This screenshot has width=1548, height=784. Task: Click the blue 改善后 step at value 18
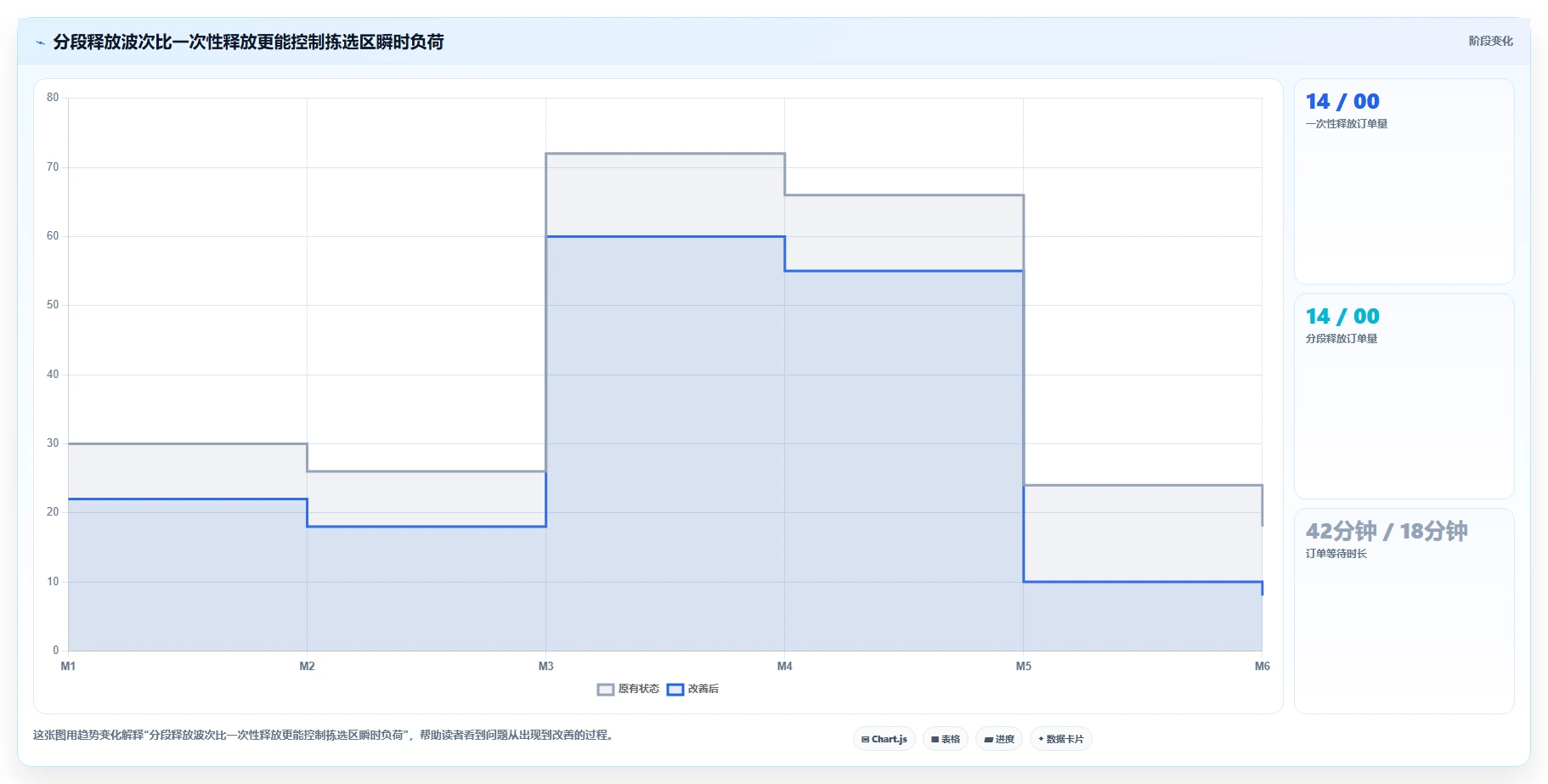point(427,527)
